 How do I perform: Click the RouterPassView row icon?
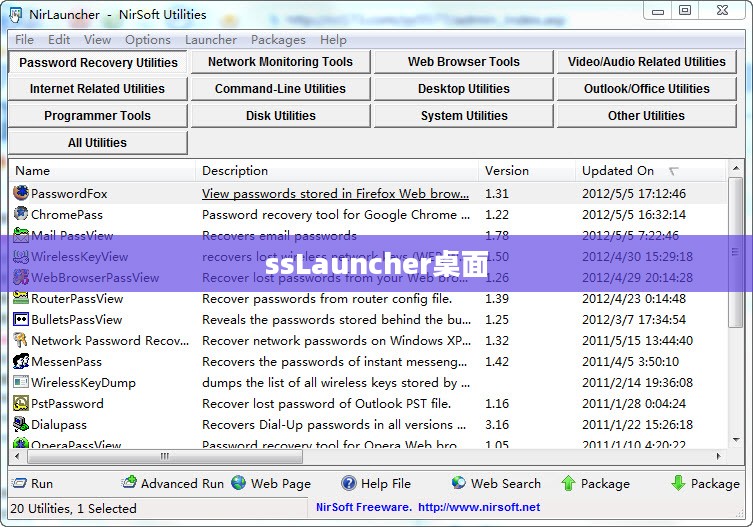click(x=21, y=298)
